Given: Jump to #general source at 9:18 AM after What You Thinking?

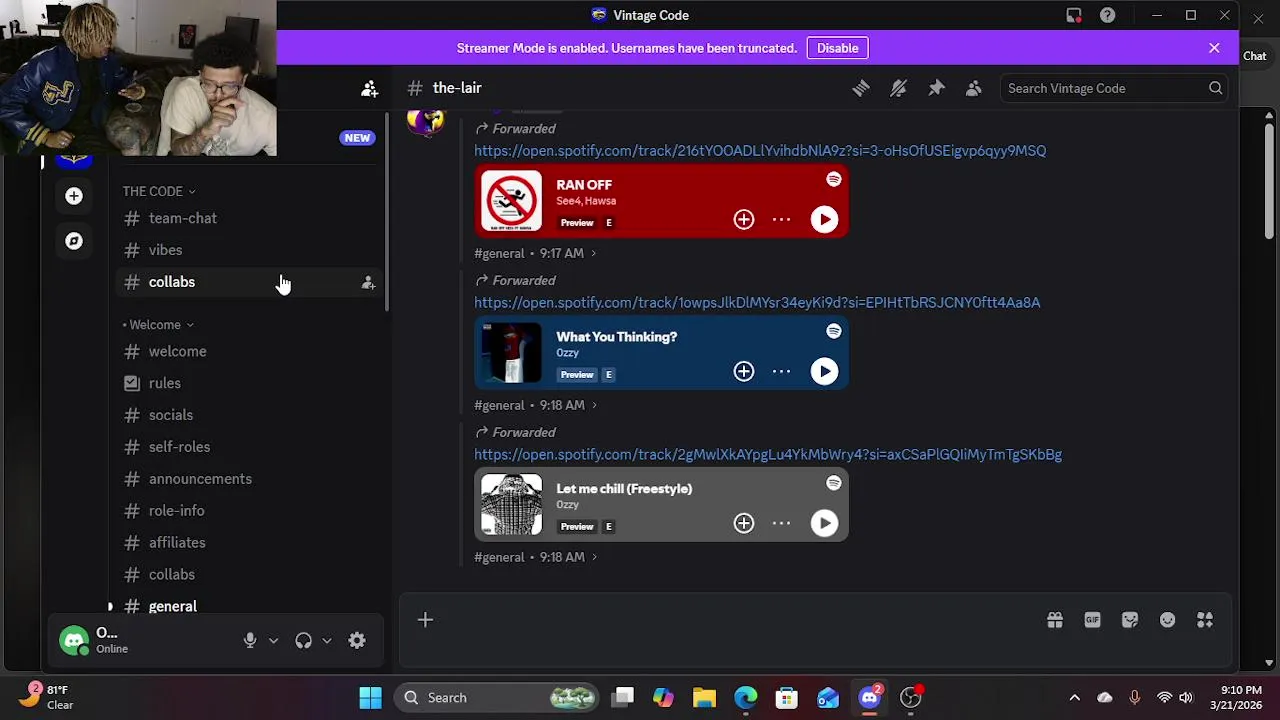Looking at the screenshot, I should click(535, 406).
